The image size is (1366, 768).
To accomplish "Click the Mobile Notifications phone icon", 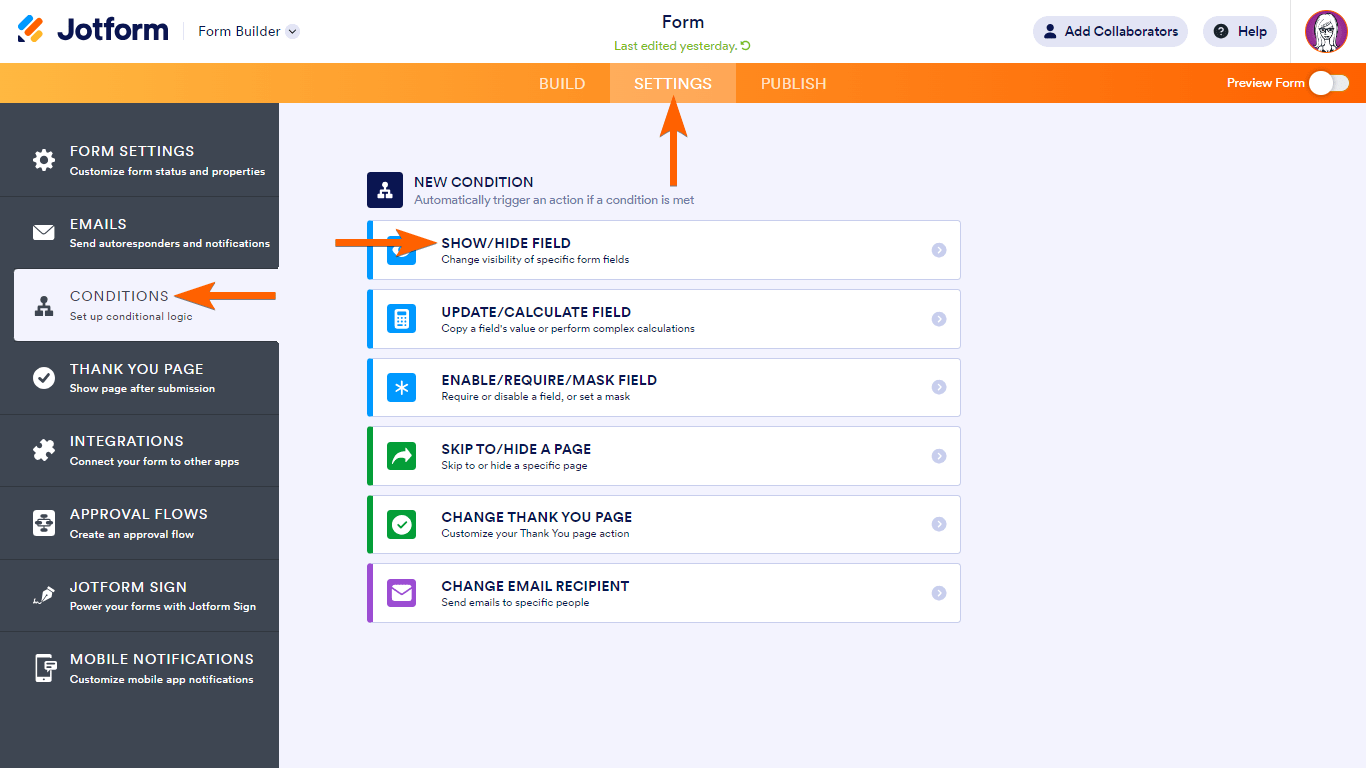I will pos(44,668).
